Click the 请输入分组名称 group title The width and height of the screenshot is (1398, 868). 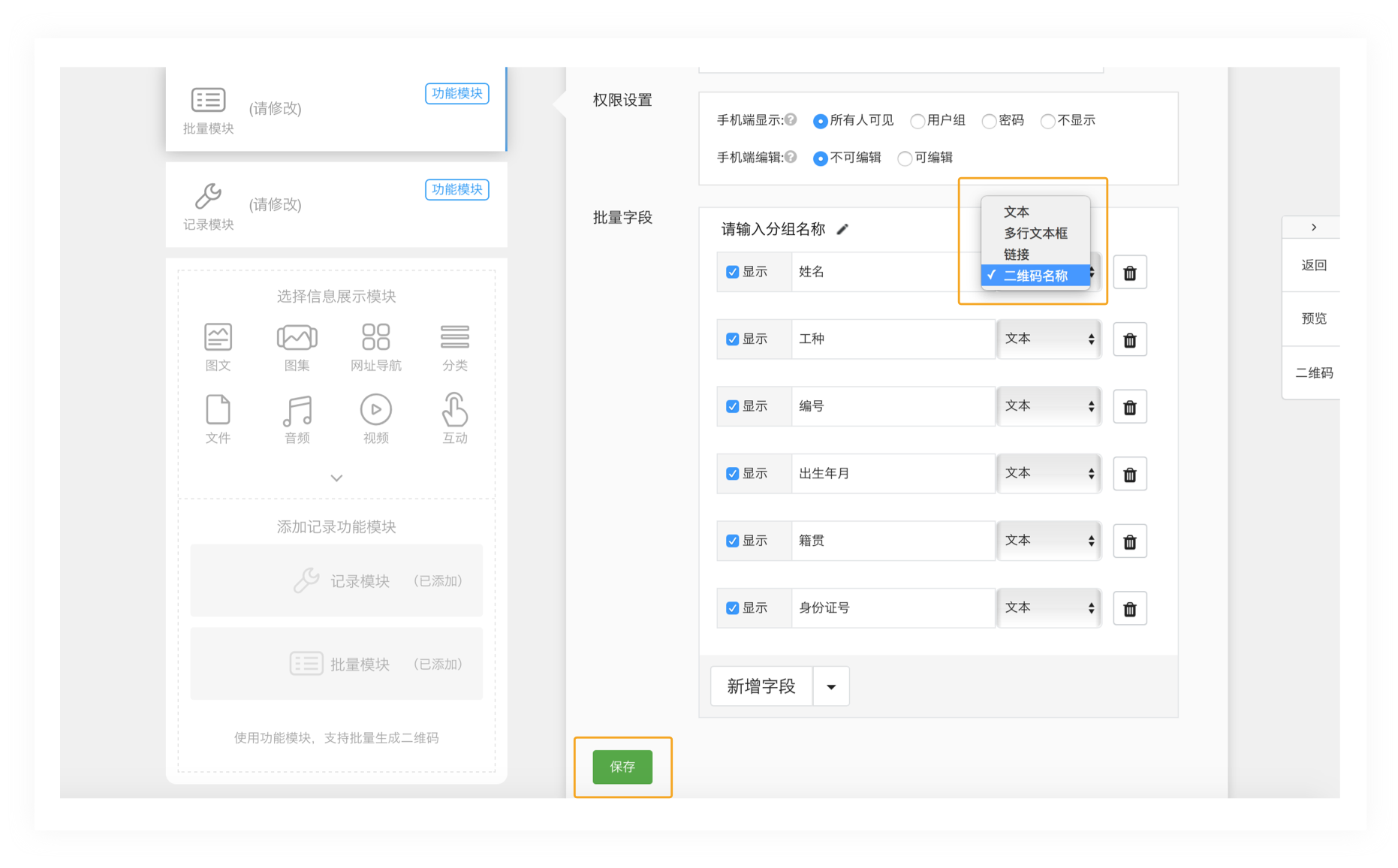click(773, 229)
